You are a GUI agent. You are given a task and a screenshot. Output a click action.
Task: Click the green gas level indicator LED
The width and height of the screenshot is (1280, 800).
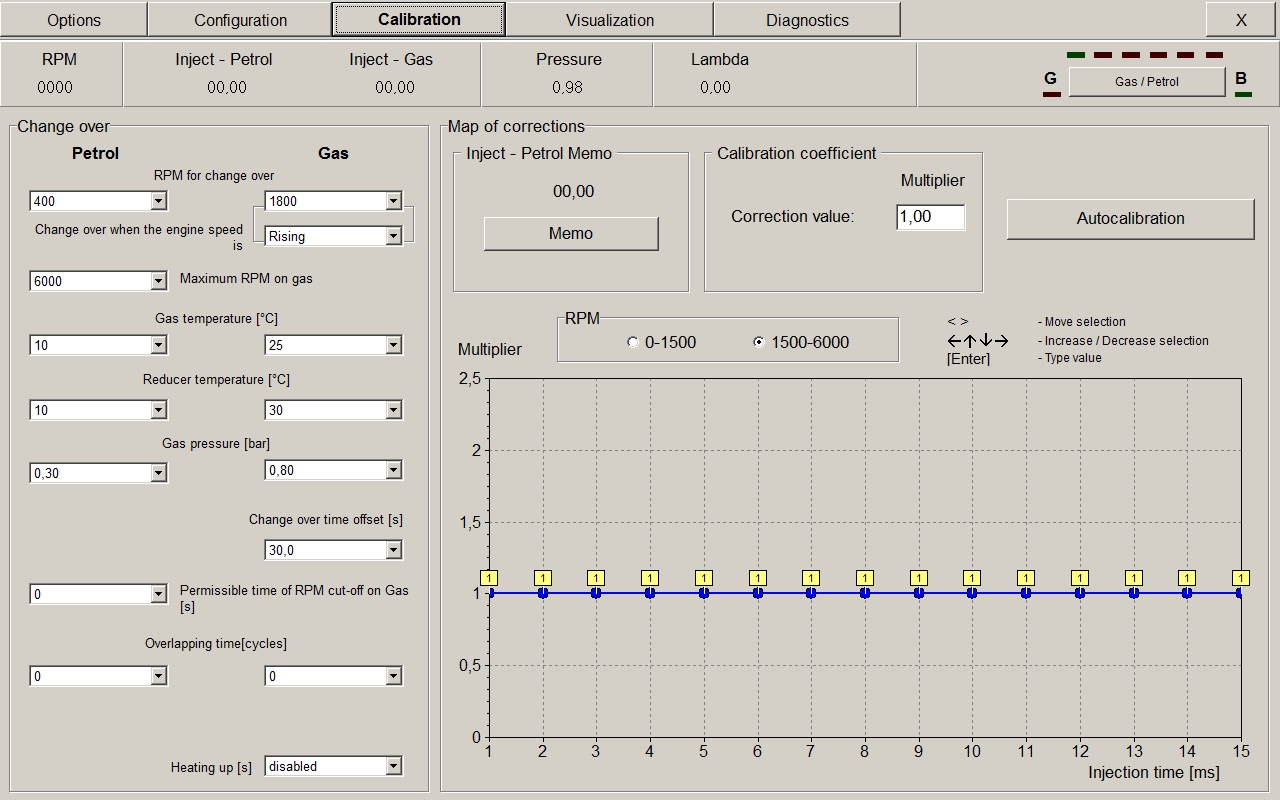coord(1075,55)
